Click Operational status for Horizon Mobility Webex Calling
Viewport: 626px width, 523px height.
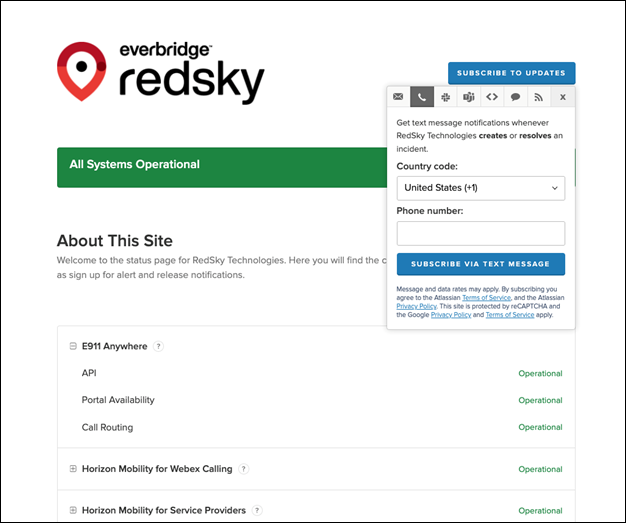point(540,470)
